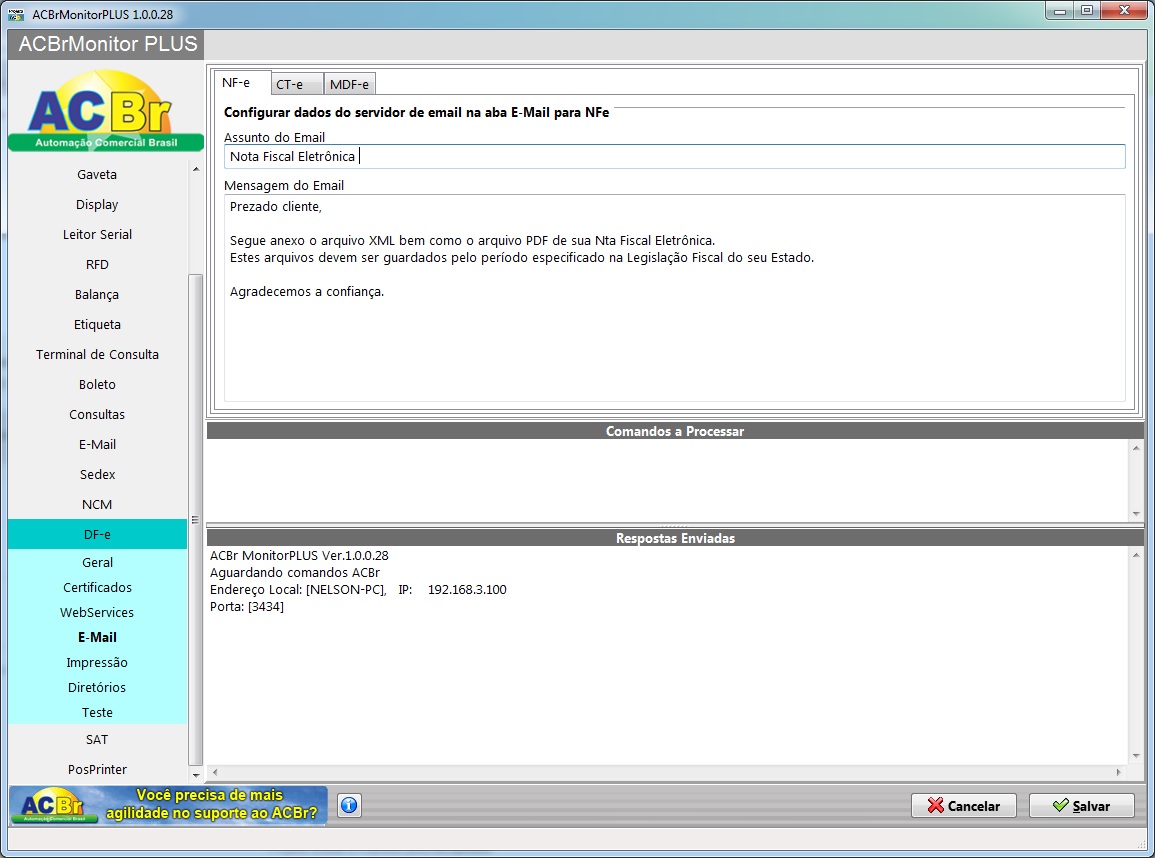This screenshot has width=1155, height=858.
Task: Click the Respostas Enviadas header
Action: (x=675, y=538)
